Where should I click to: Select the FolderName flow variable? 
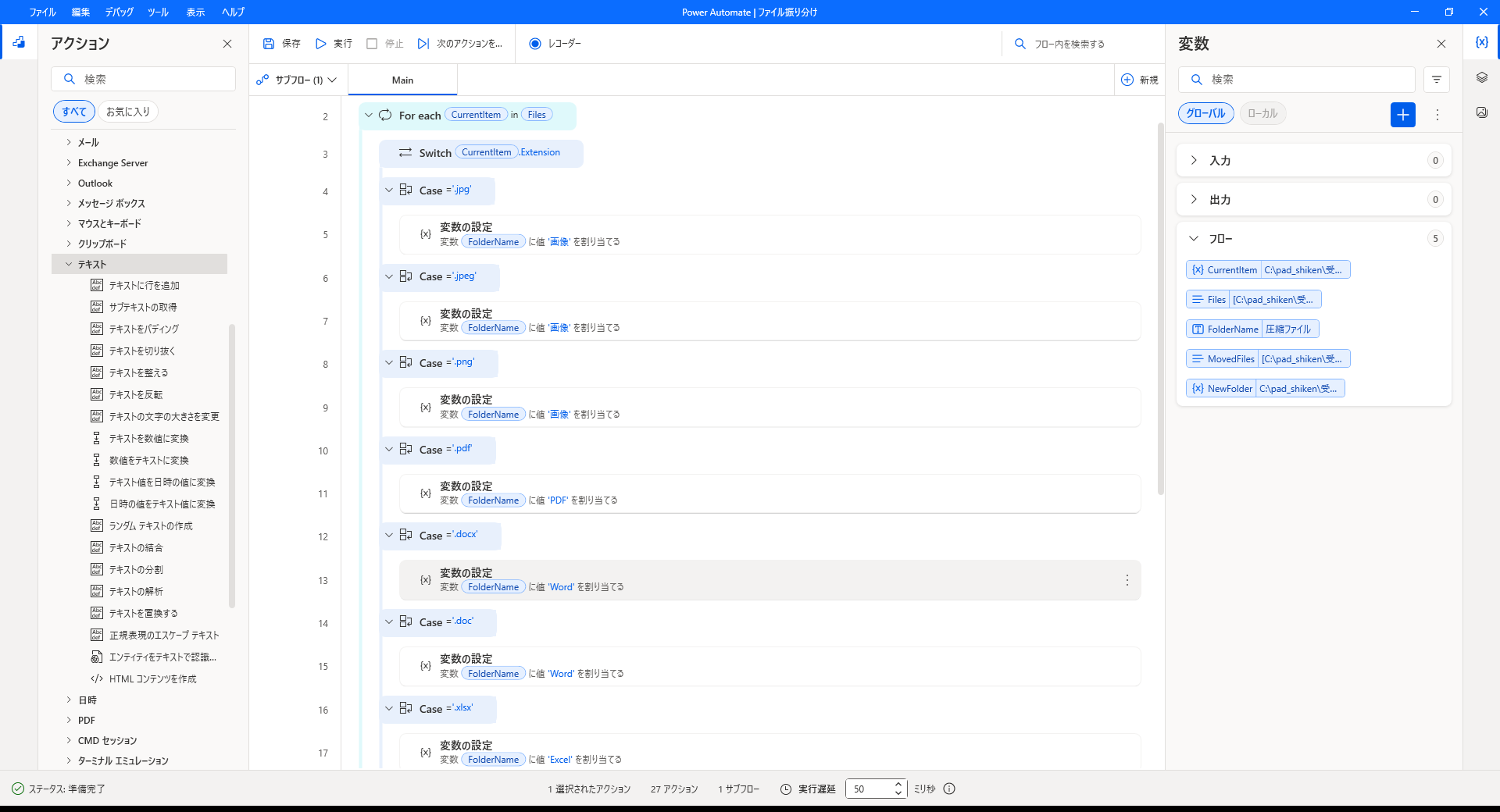[x=1252, y=329]
